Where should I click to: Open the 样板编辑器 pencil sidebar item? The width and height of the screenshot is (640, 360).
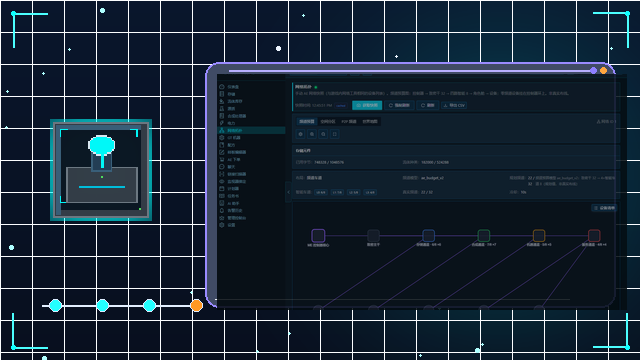[251, 152]
